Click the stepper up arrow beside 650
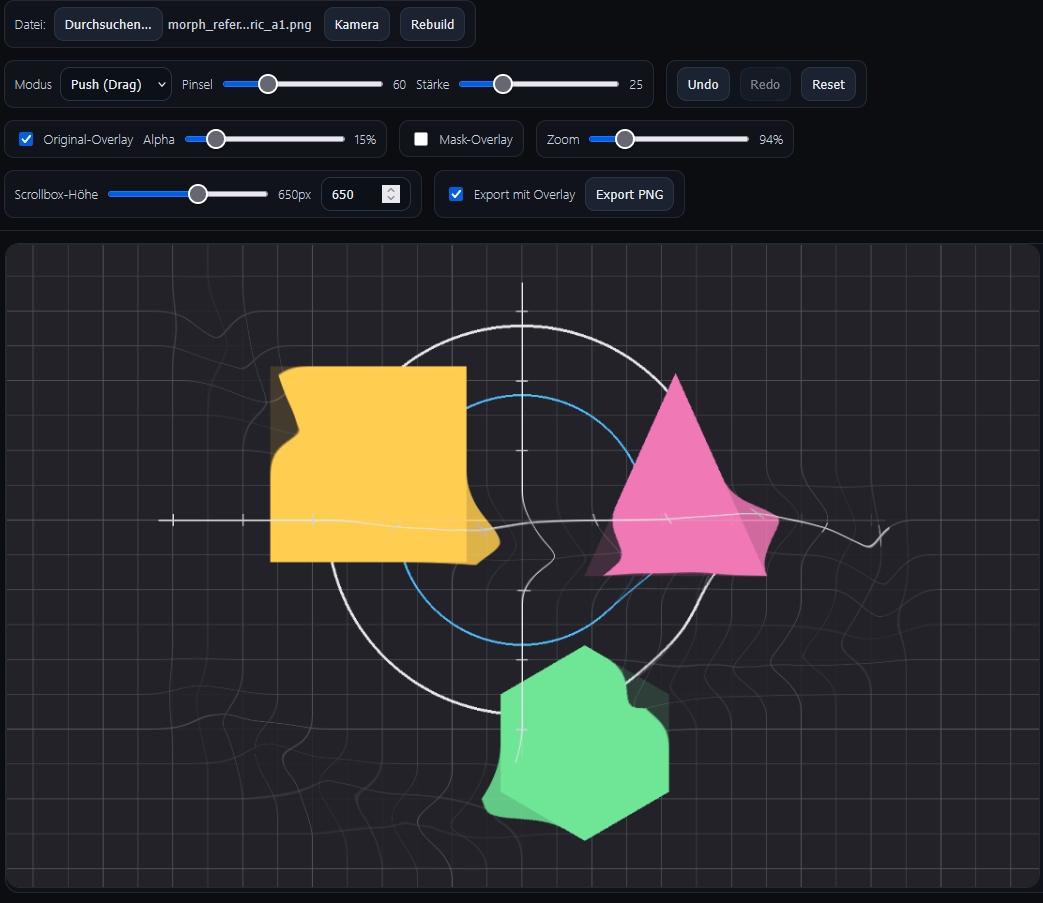1043x903 pixels. pyautogui.click(x=392, y=189)
